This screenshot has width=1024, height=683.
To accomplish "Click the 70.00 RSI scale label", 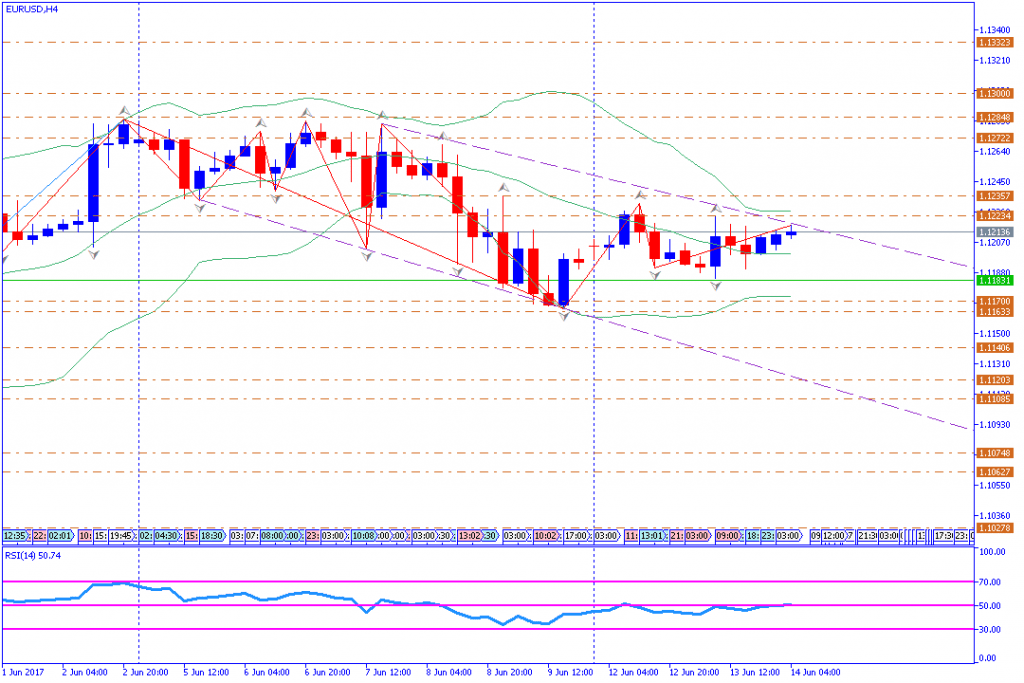I will pyautogui.click(x=991, y=581).
